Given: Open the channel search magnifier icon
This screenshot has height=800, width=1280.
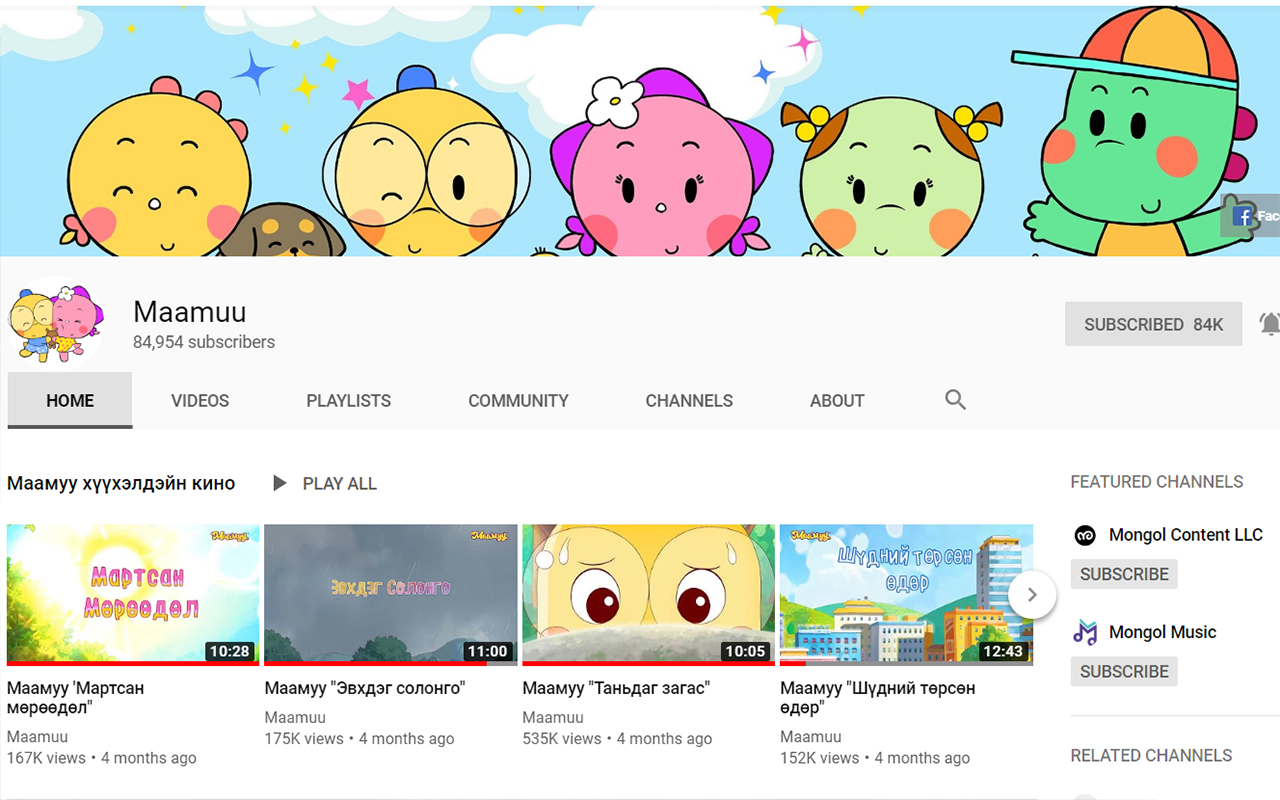Looking at the screenshot, I should coord(955,400).
